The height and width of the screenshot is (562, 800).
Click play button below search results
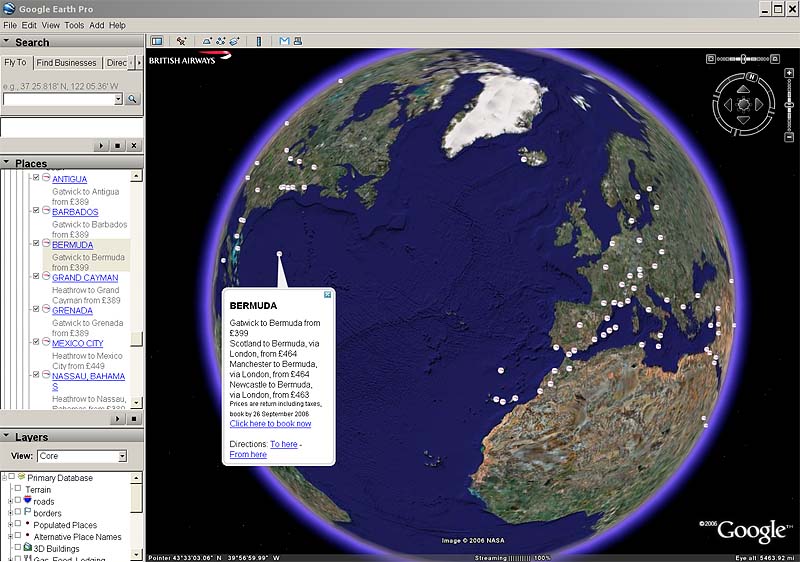click(x=101, y=146)
